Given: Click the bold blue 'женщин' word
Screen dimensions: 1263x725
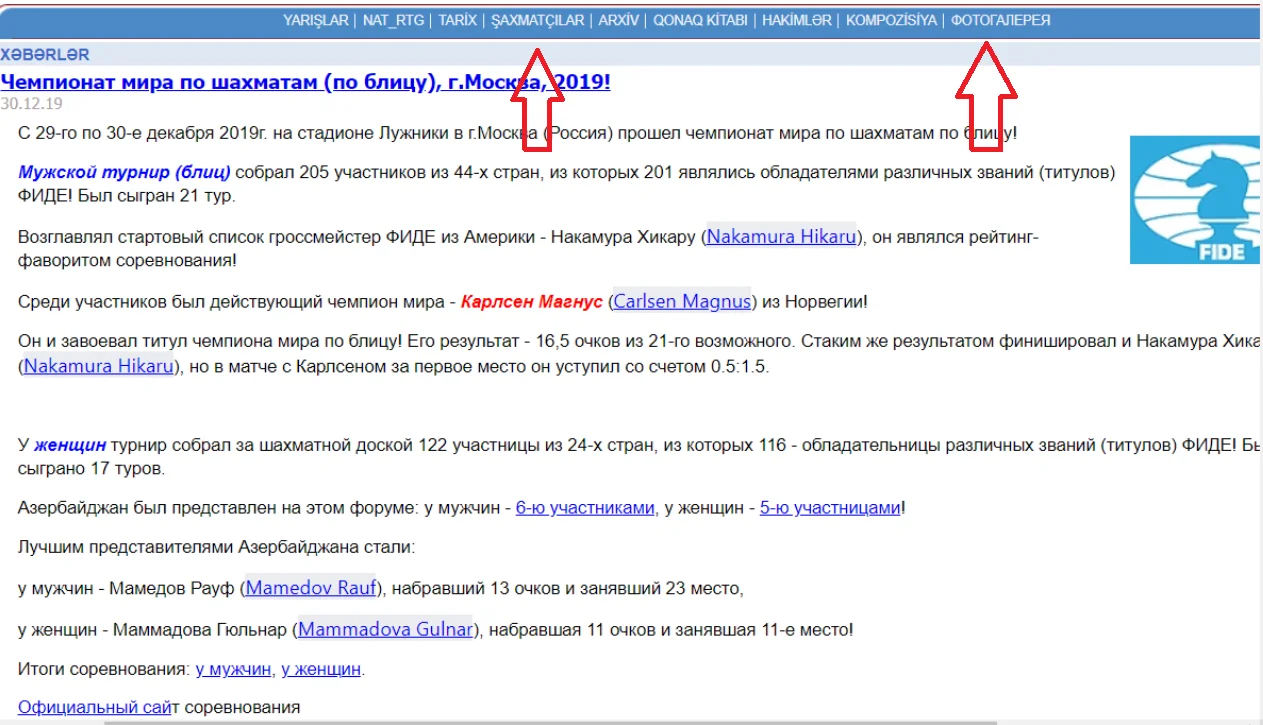Looking at the screenshot, I should (x=71, y=444).
